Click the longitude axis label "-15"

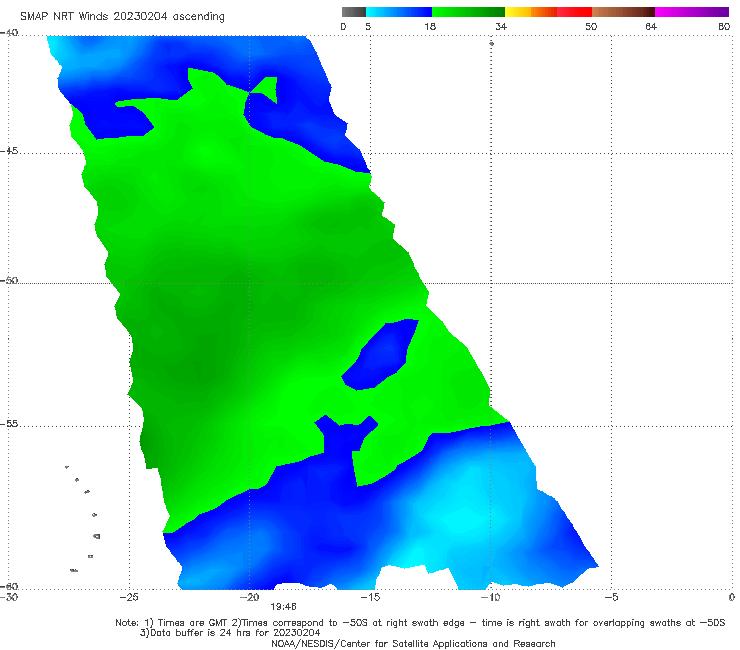tap(370, 598)
